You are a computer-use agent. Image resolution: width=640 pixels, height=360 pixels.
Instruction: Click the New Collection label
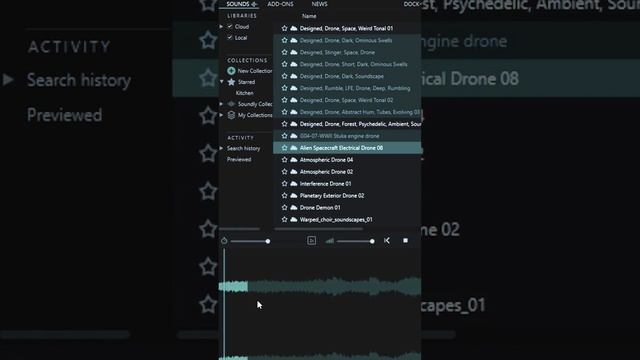255,71
